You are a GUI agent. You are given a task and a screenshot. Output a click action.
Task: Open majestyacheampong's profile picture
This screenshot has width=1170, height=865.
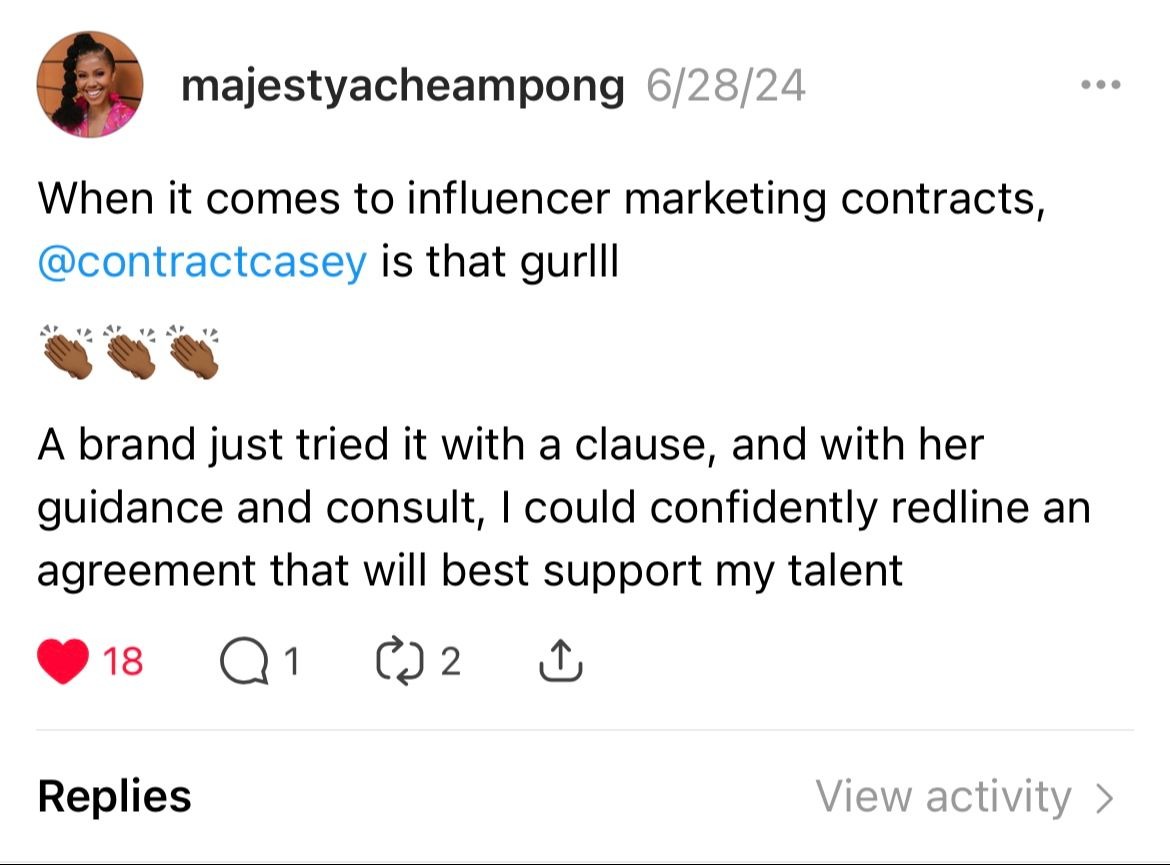[x=90, y=84]
